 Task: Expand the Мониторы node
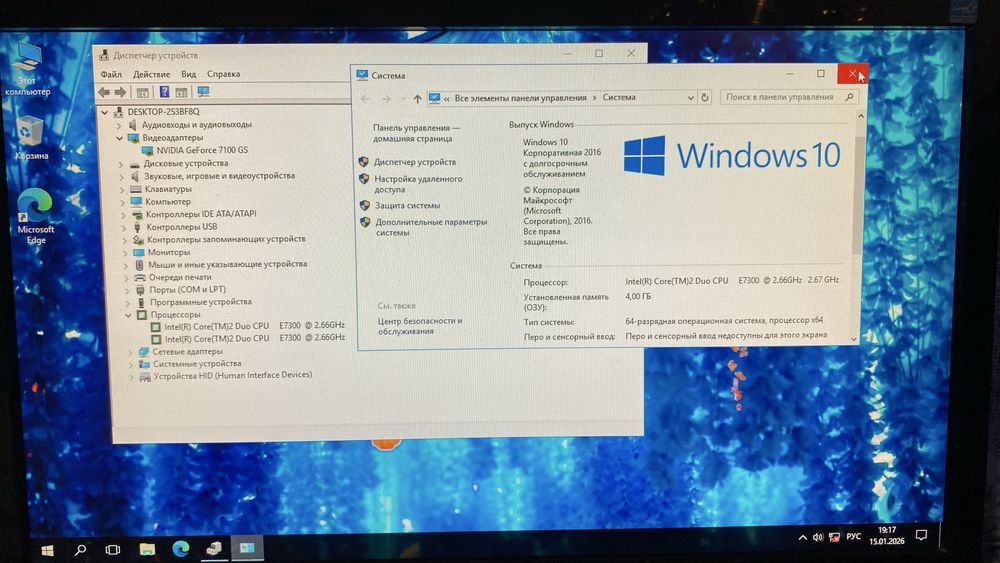pyautogui.click(x=125, y=253)
